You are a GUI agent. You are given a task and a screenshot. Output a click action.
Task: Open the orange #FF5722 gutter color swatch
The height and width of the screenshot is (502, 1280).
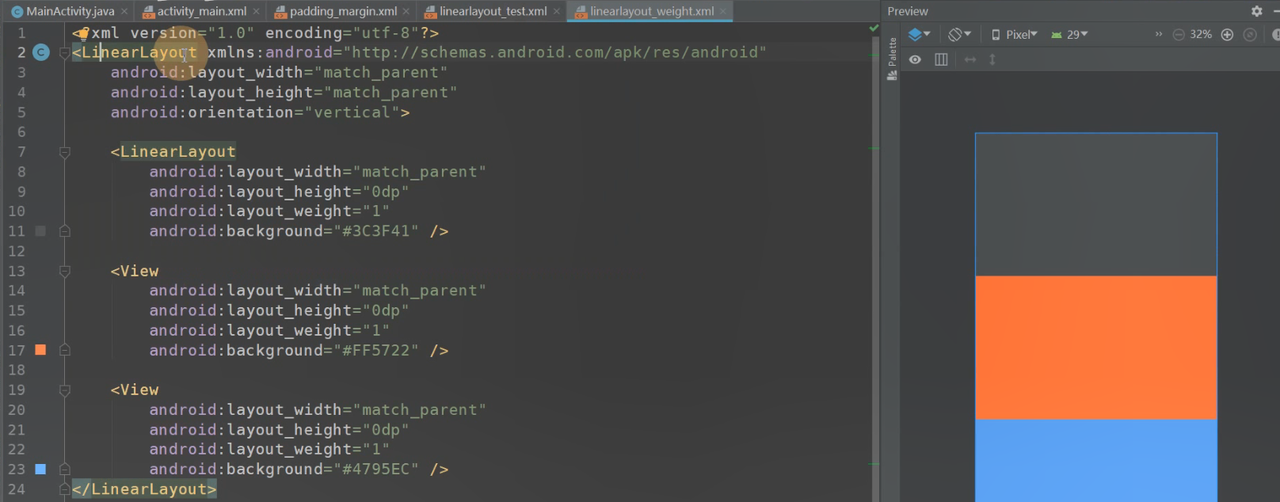(x=40, y=350)
